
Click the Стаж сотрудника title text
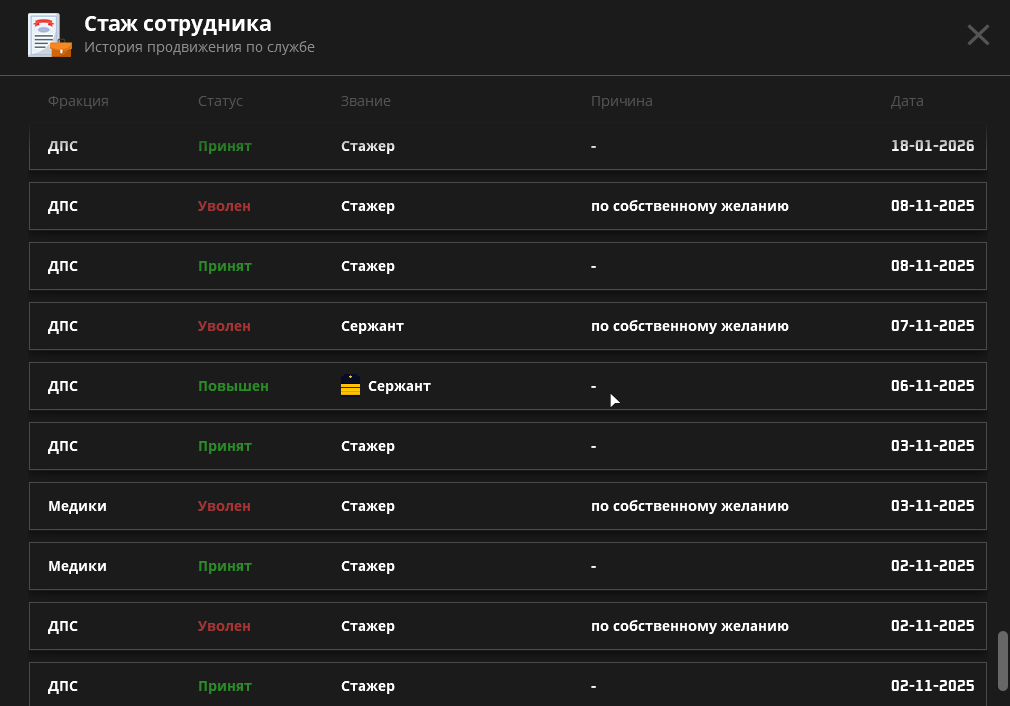click(x=177, y=24)
